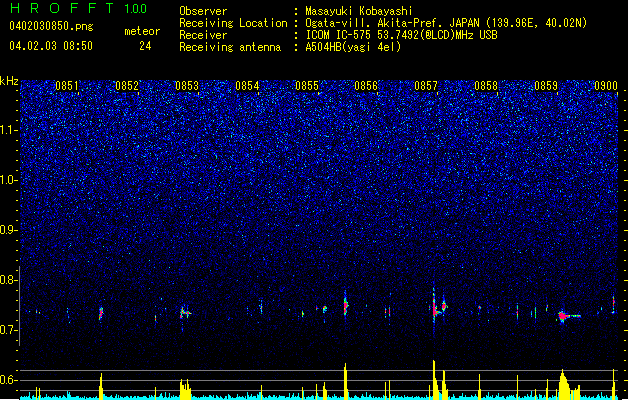The width and height of the screenshot is (629, 400).
Task: Click the long-tailed meteor echo after 0859
Action: [x=569, y=317]
